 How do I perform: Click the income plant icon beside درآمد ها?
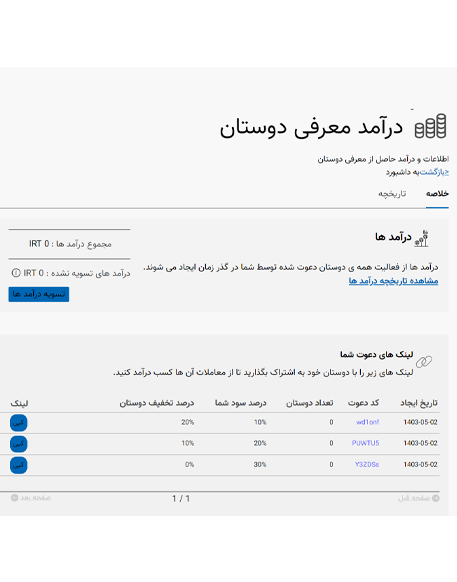[422, 239]
